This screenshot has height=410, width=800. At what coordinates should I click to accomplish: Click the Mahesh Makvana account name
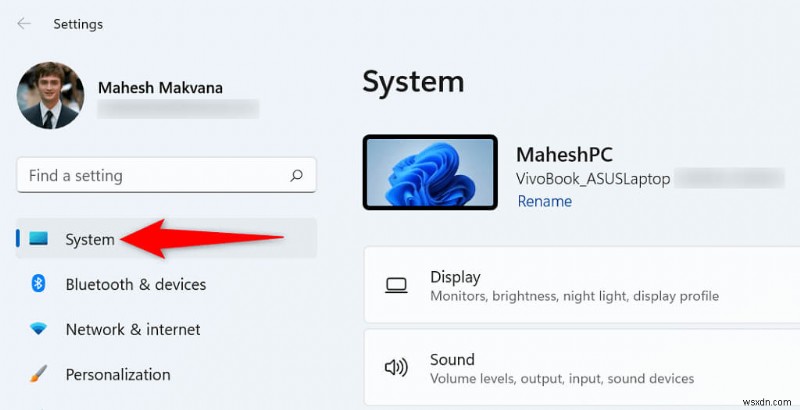point(160,88)
